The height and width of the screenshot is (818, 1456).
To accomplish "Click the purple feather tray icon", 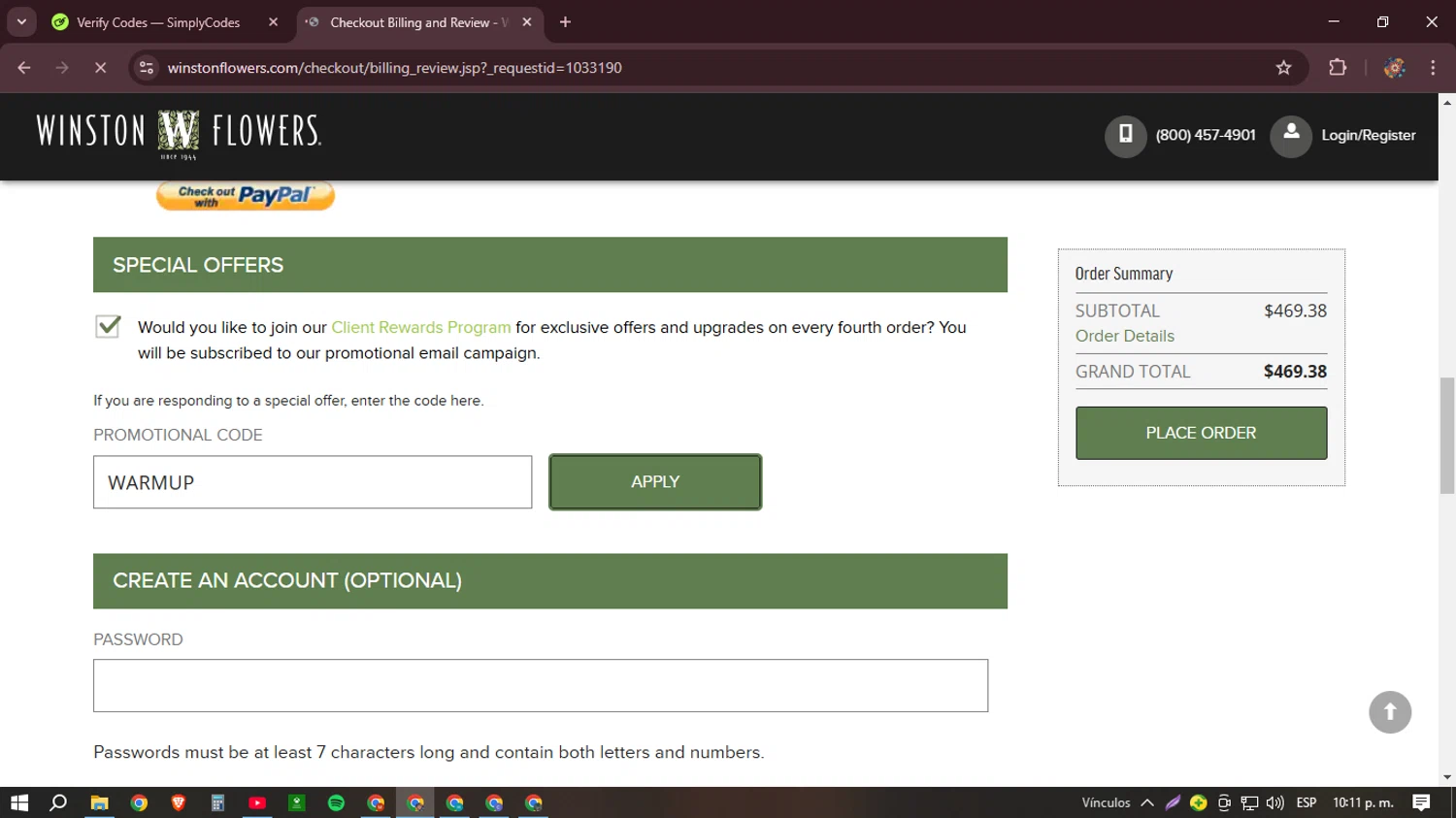I will pos(1173,802).
